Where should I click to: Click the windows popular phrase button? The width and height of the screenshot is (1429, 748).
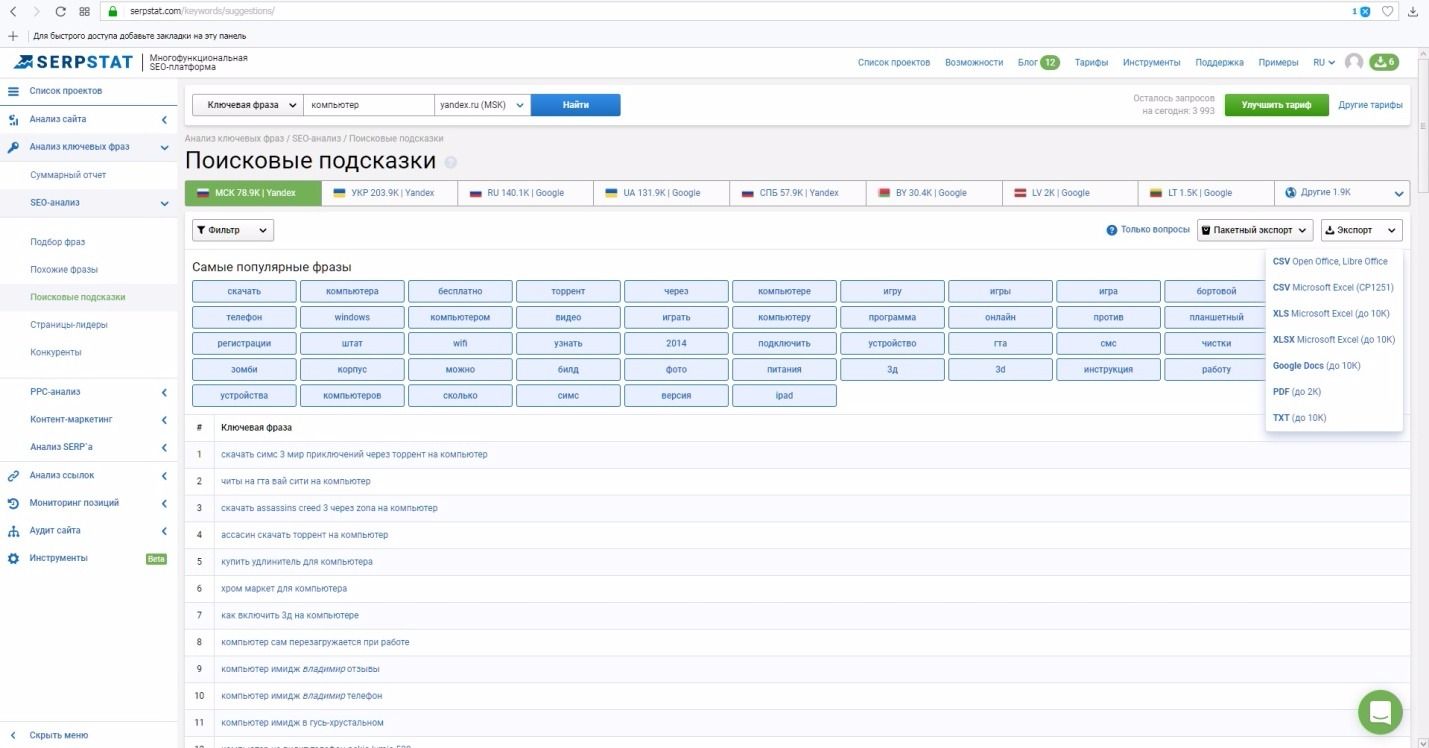click(352, 317)
